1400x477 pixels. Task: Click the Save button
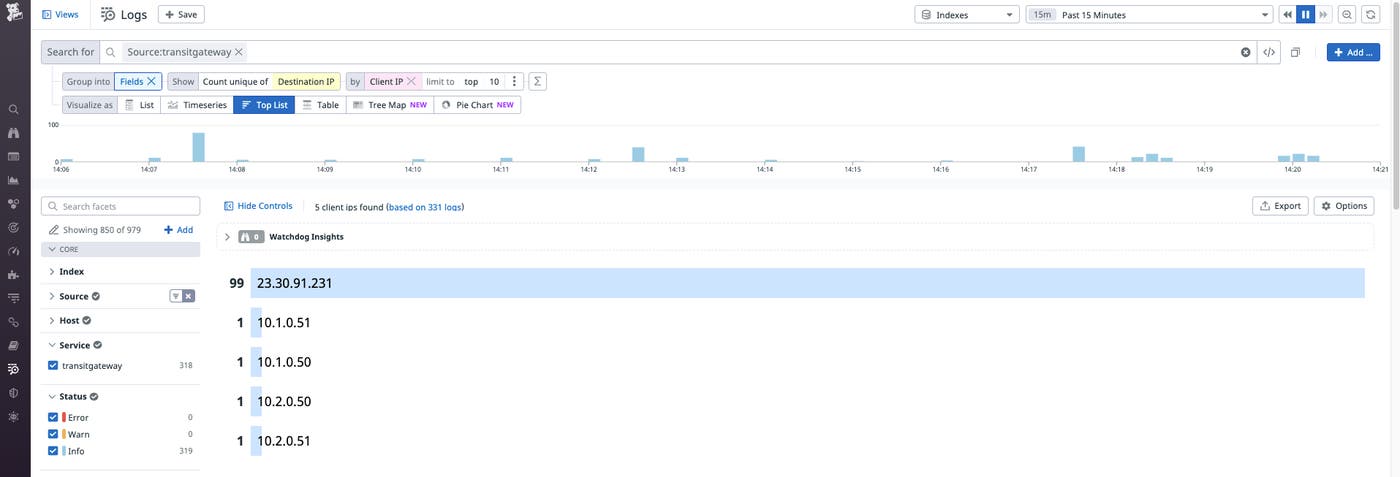point(181,15)
